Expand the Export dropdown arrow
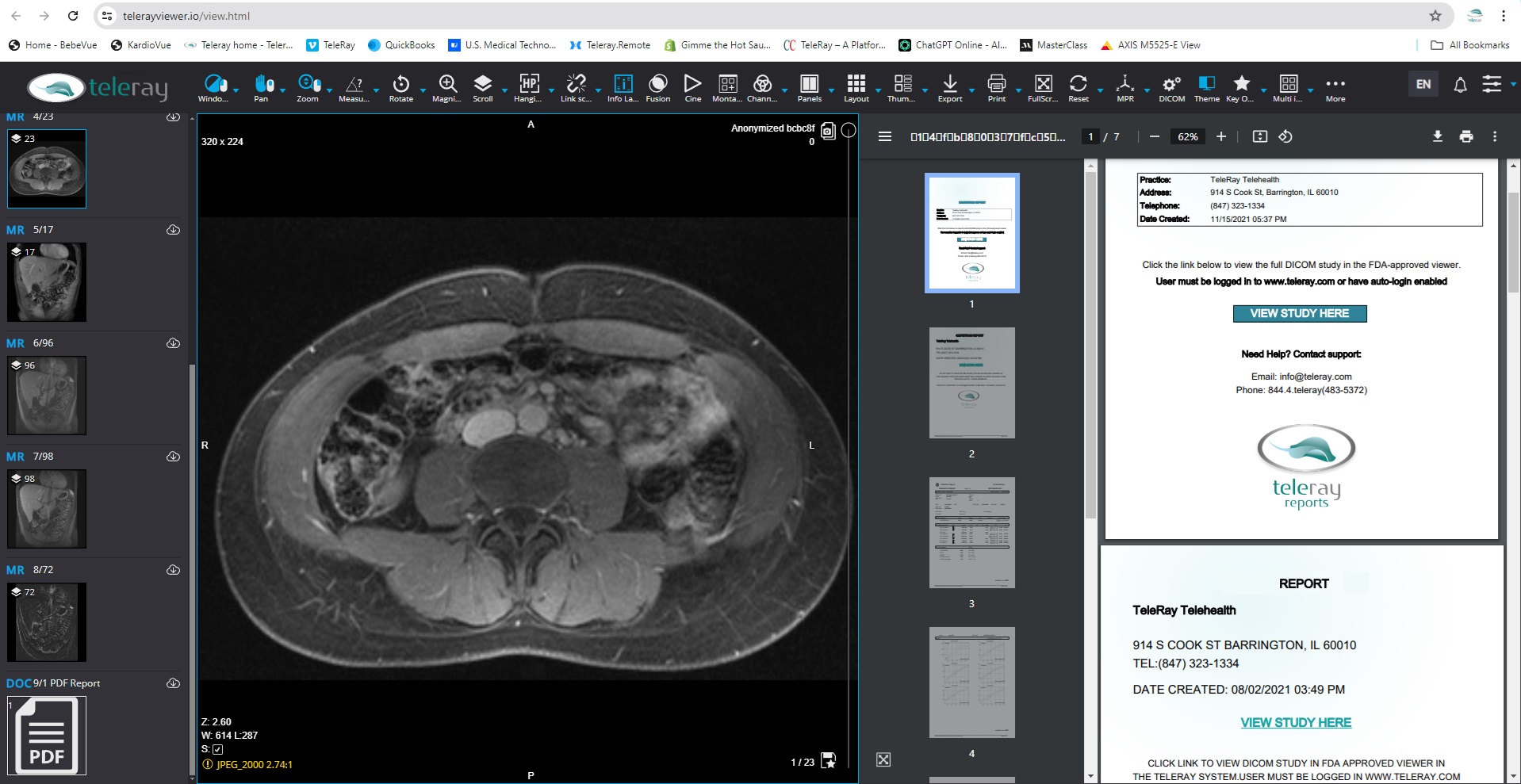The height and width of the screenshot is (784, 1521). tap(971, 90)
